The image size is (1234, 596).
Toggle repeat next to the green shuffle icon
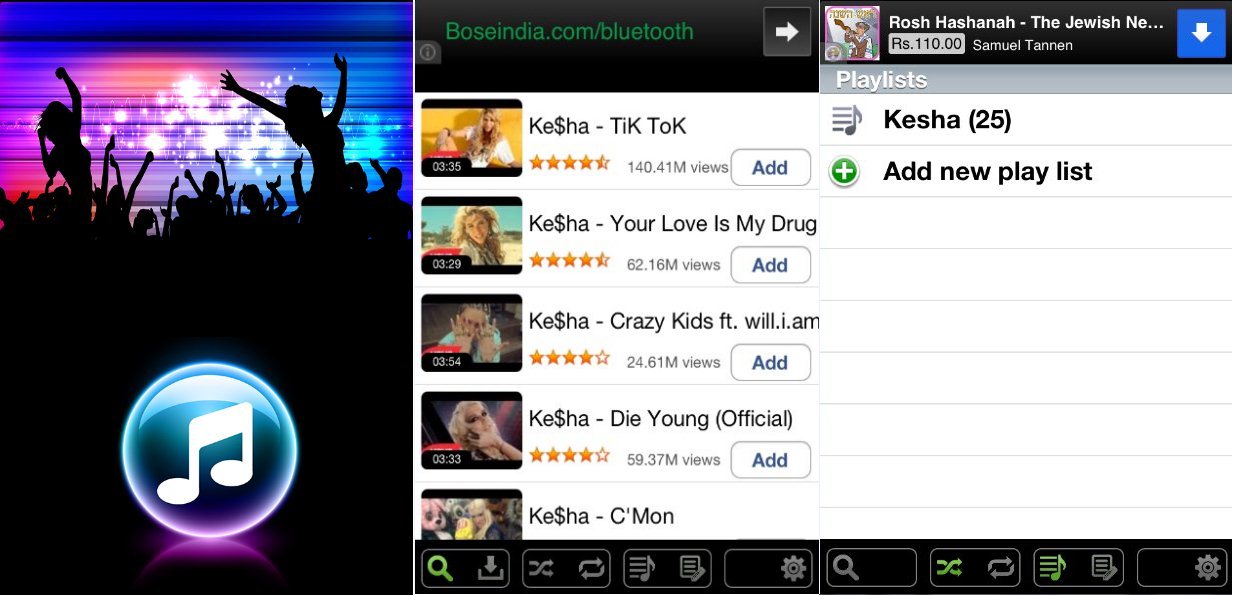(x=1001, y=568)
